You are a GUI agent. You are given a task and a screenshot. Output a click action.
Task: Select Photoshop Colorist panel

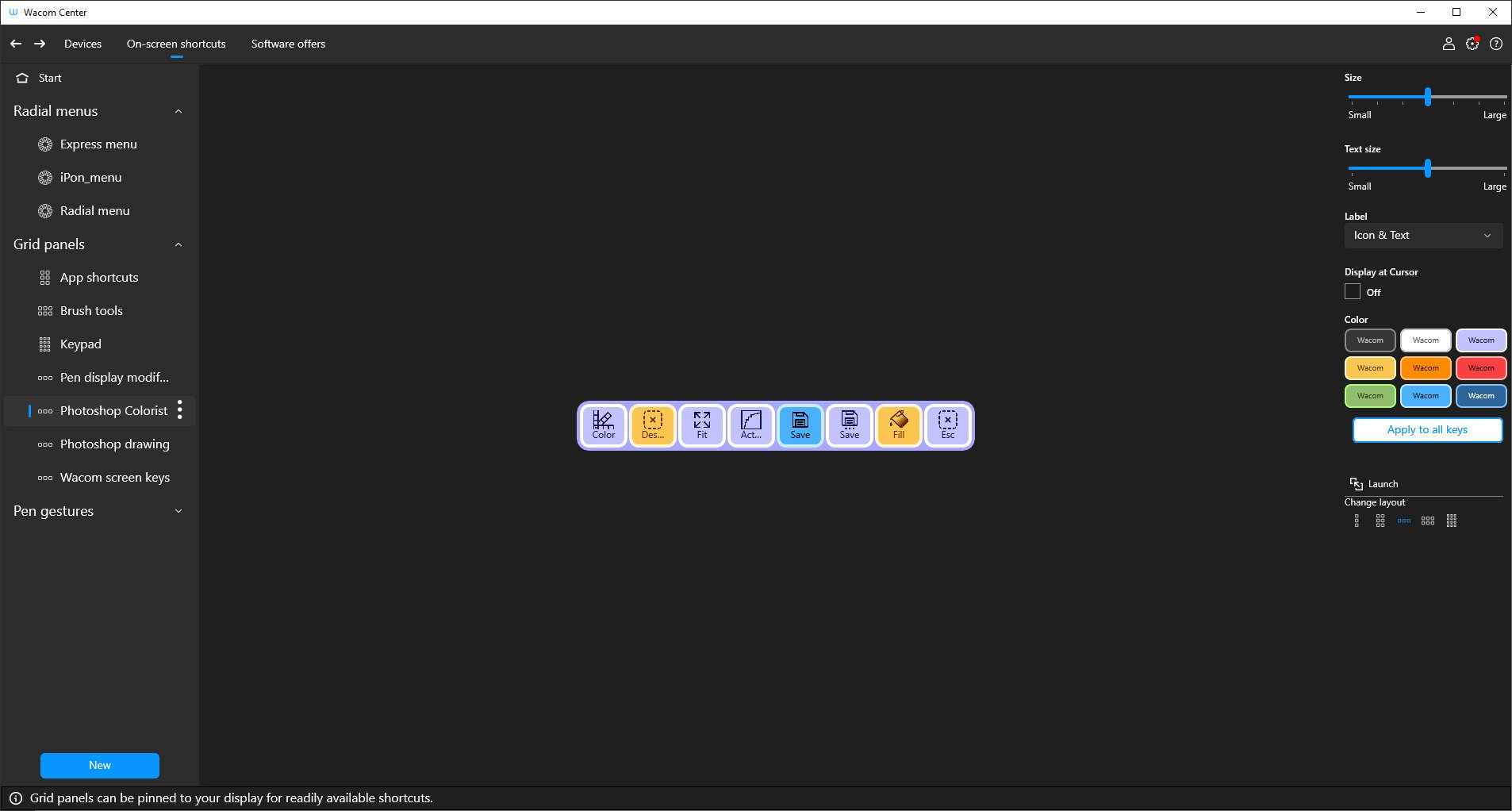(99, 411)
